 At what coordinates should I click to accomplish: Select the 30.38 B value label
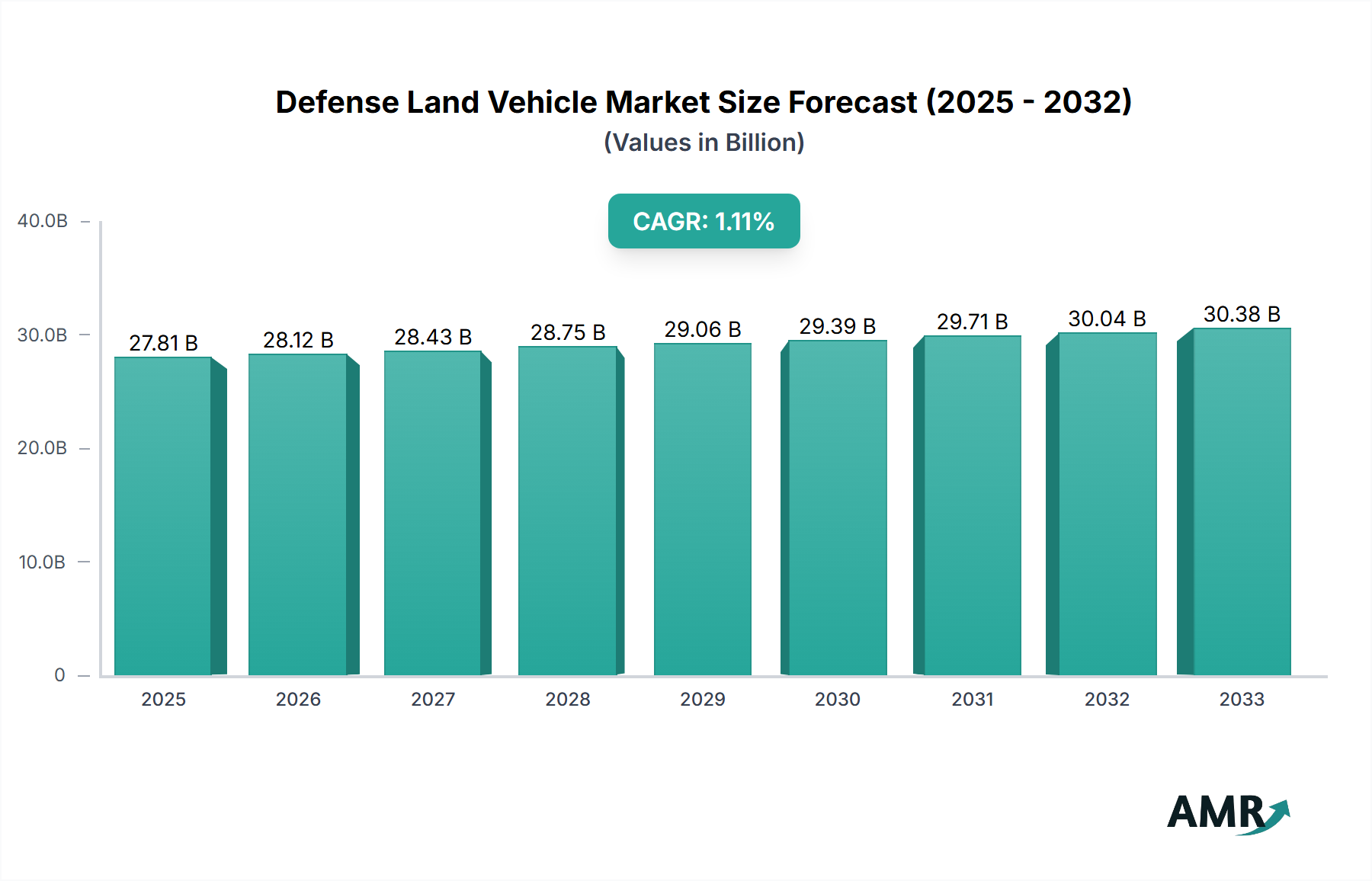pos(1242,316)
